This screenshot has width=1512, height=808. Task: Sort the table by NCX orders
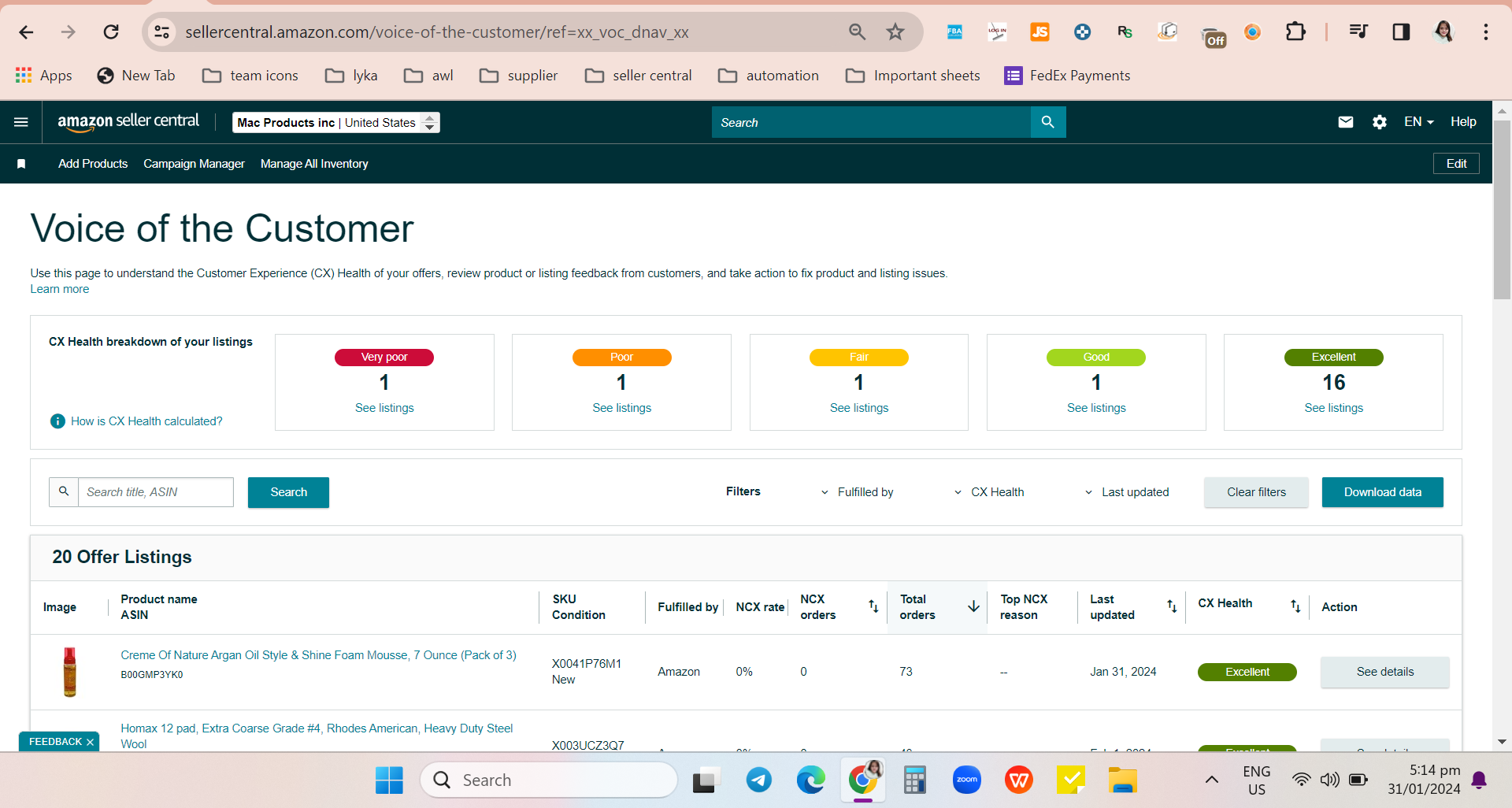tap(873, 606)
